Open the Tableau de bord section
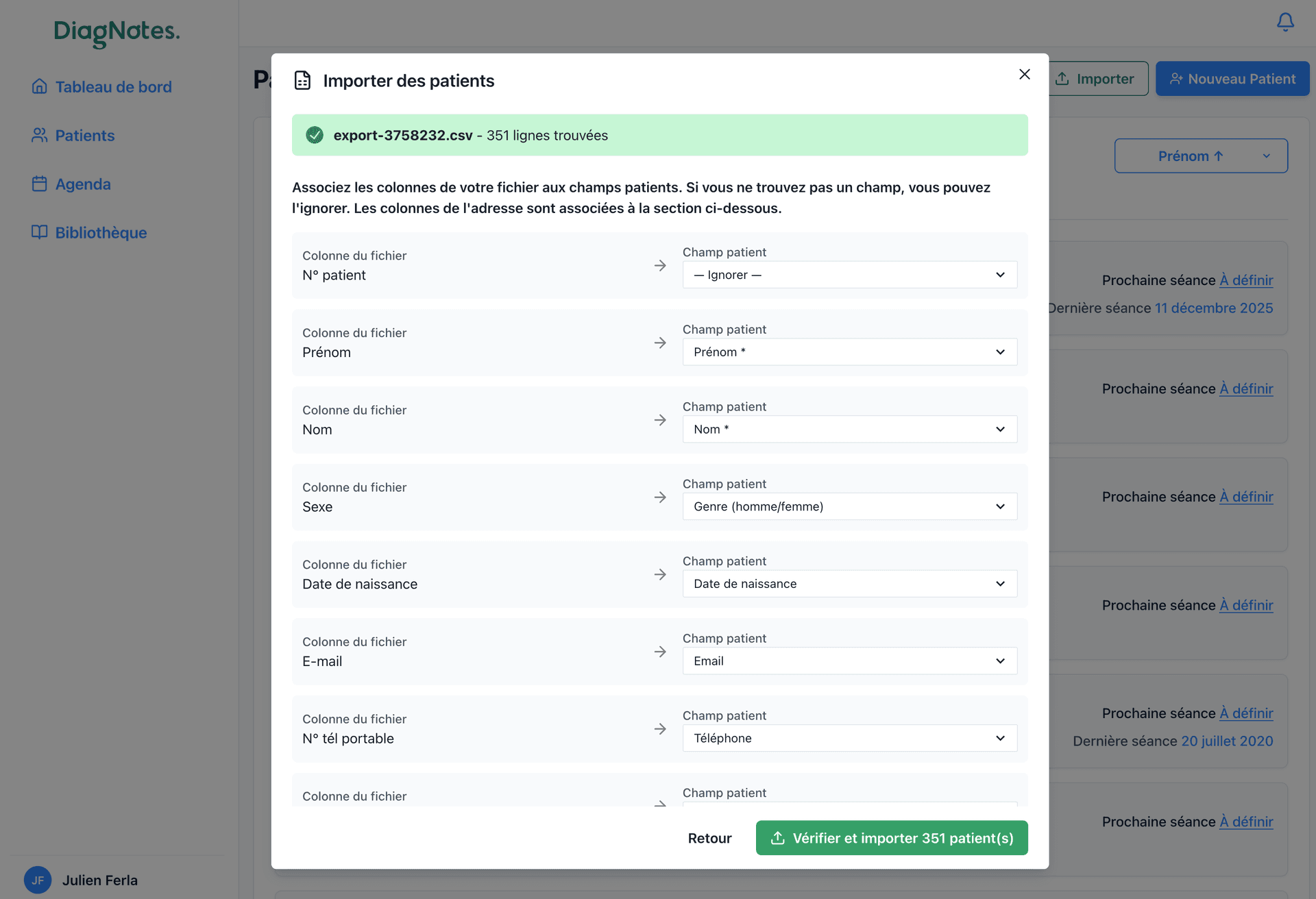 113,86
